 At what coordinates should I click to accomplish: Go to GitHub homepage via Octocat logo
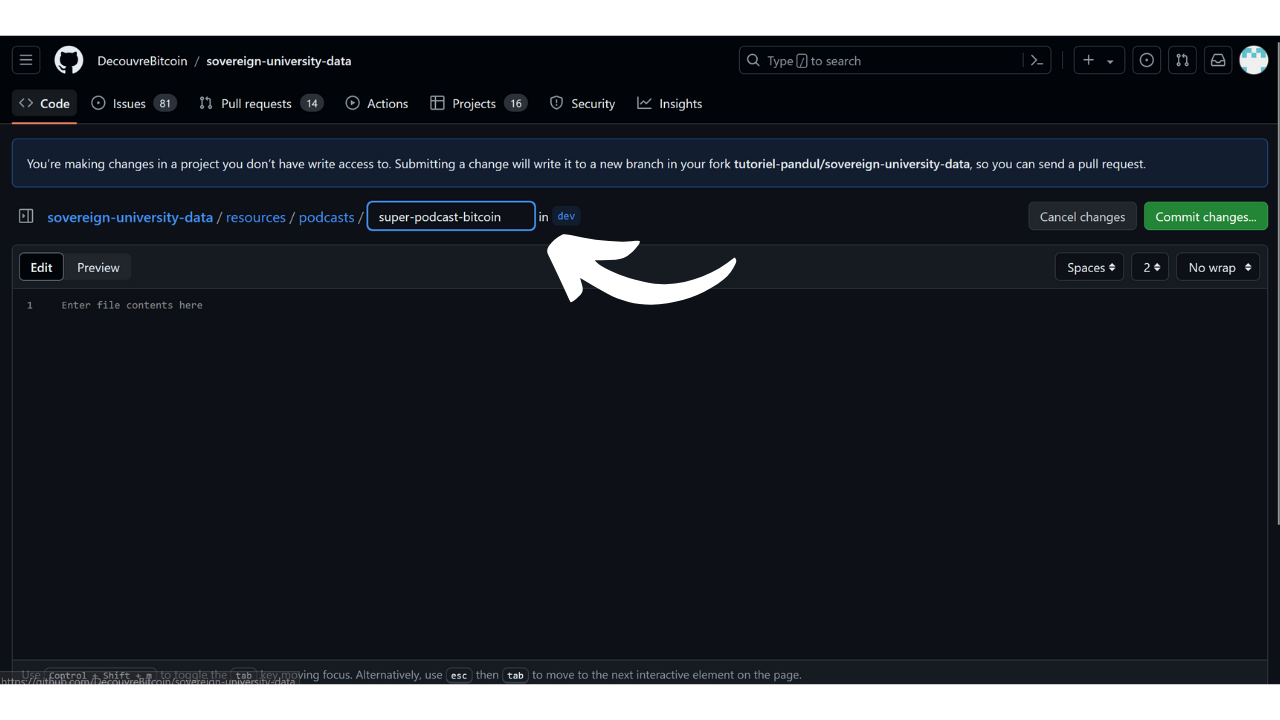[x=69, y=61]
